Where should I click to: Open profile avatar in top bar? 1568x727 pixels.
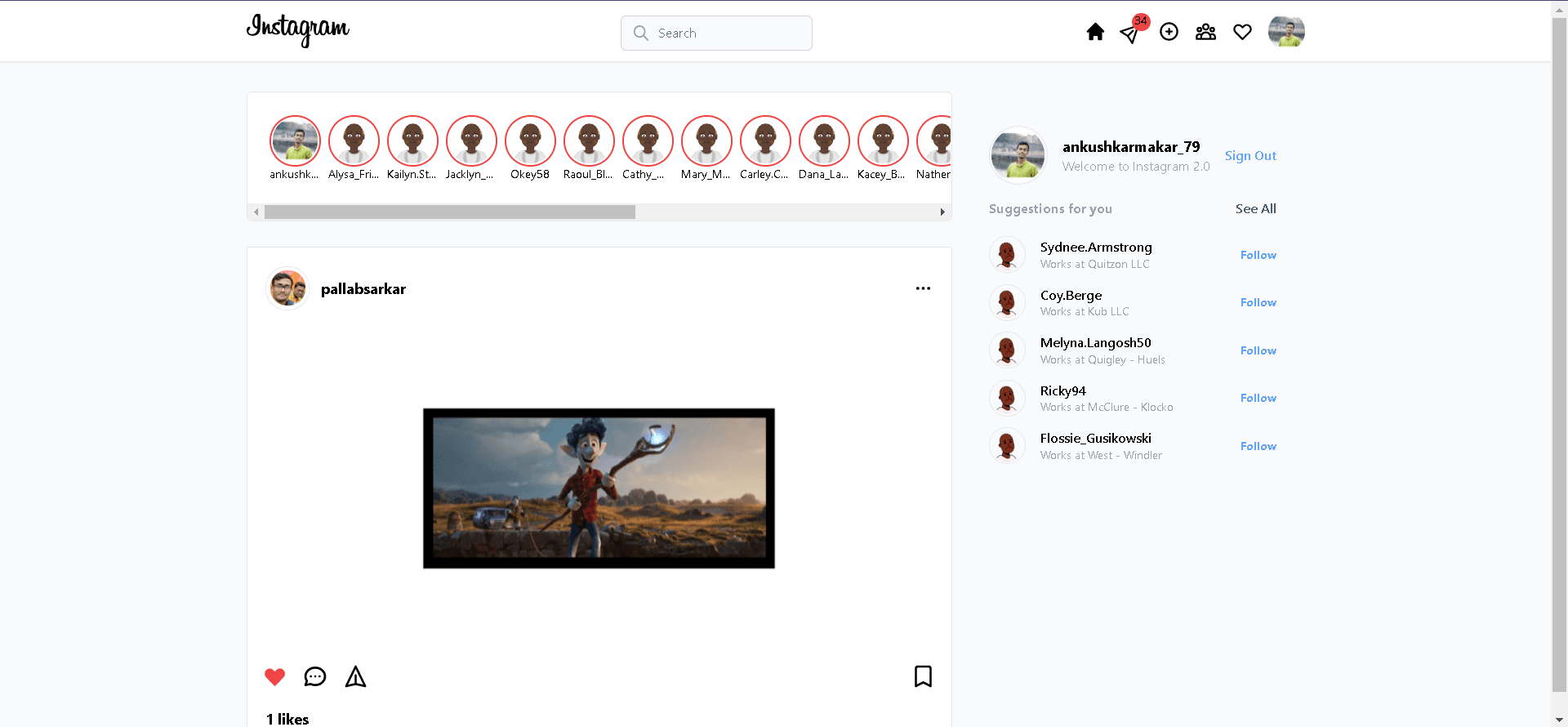pos(1286,31)
